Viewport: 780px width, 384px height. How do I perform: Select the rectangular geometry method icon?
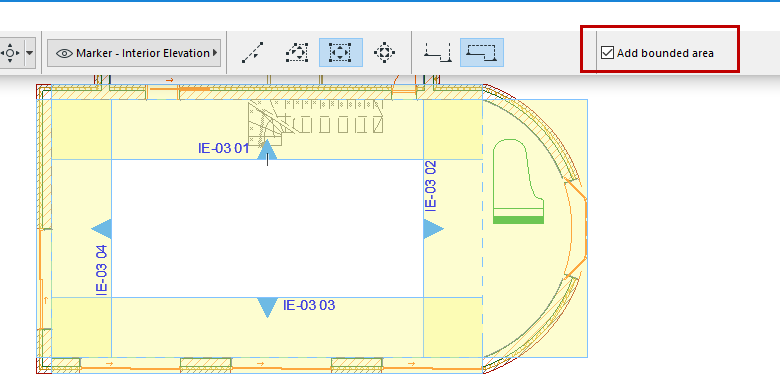click(341, 53)
